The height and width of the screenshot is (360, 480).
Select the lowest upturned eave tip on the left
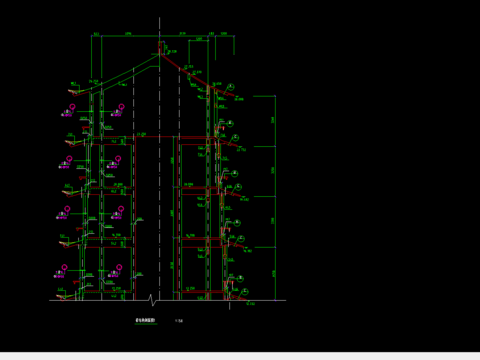pos(61,297)
